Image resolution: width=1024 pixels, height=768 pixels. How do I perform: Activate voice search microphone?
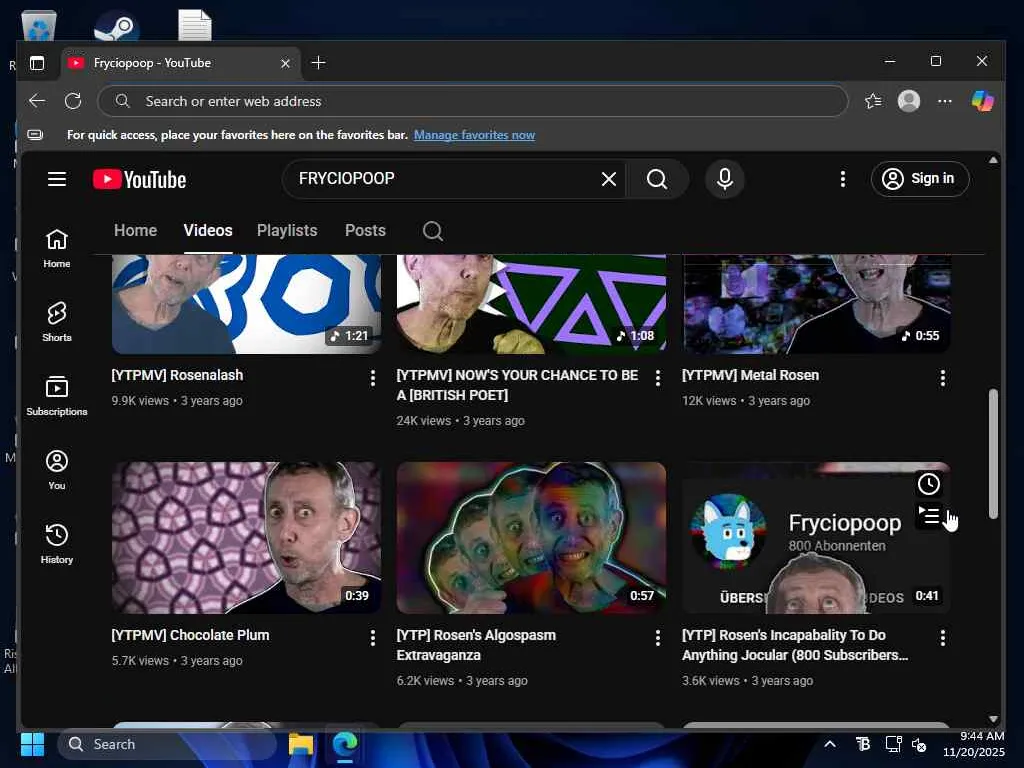click(x=724, y=179)
